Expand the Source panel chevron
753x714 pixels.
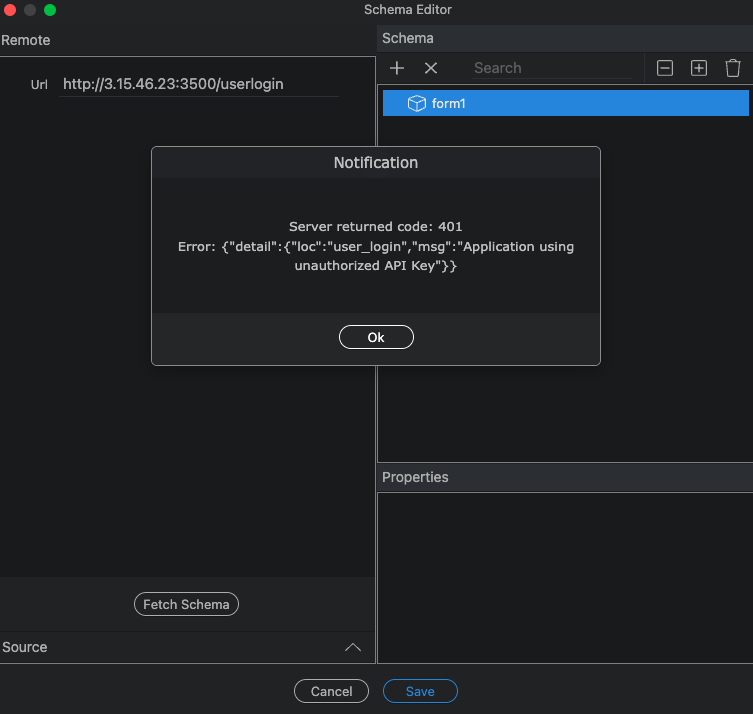tap(353, 647)
